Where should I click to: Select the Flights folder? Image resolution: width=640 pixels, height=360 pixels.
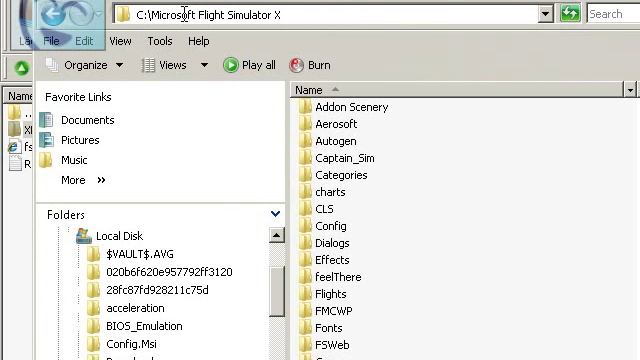coord(331,294)
